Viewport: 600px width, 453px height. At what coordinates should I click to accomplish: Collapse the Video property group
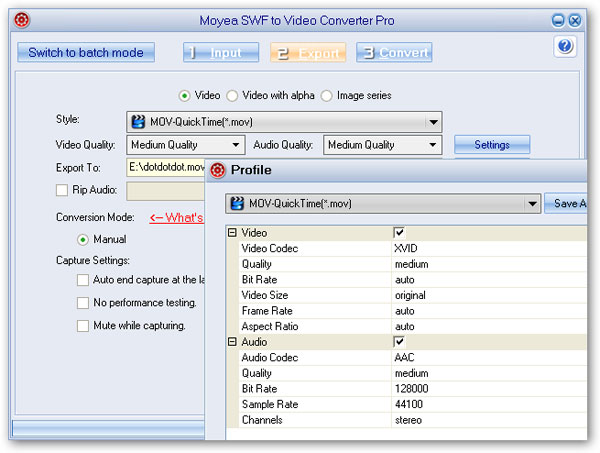pos(232,232)
